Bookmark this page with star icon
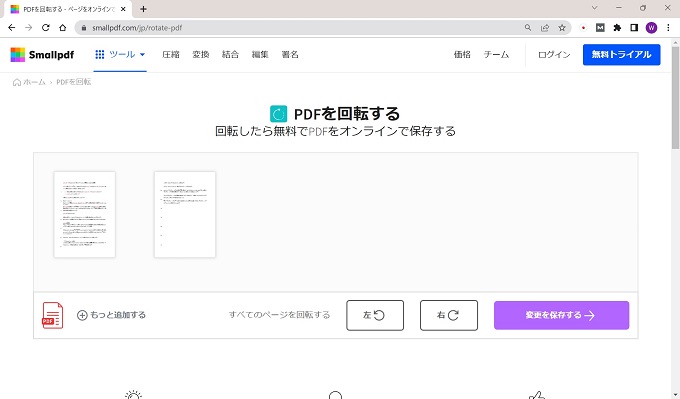 click(562, 28)
